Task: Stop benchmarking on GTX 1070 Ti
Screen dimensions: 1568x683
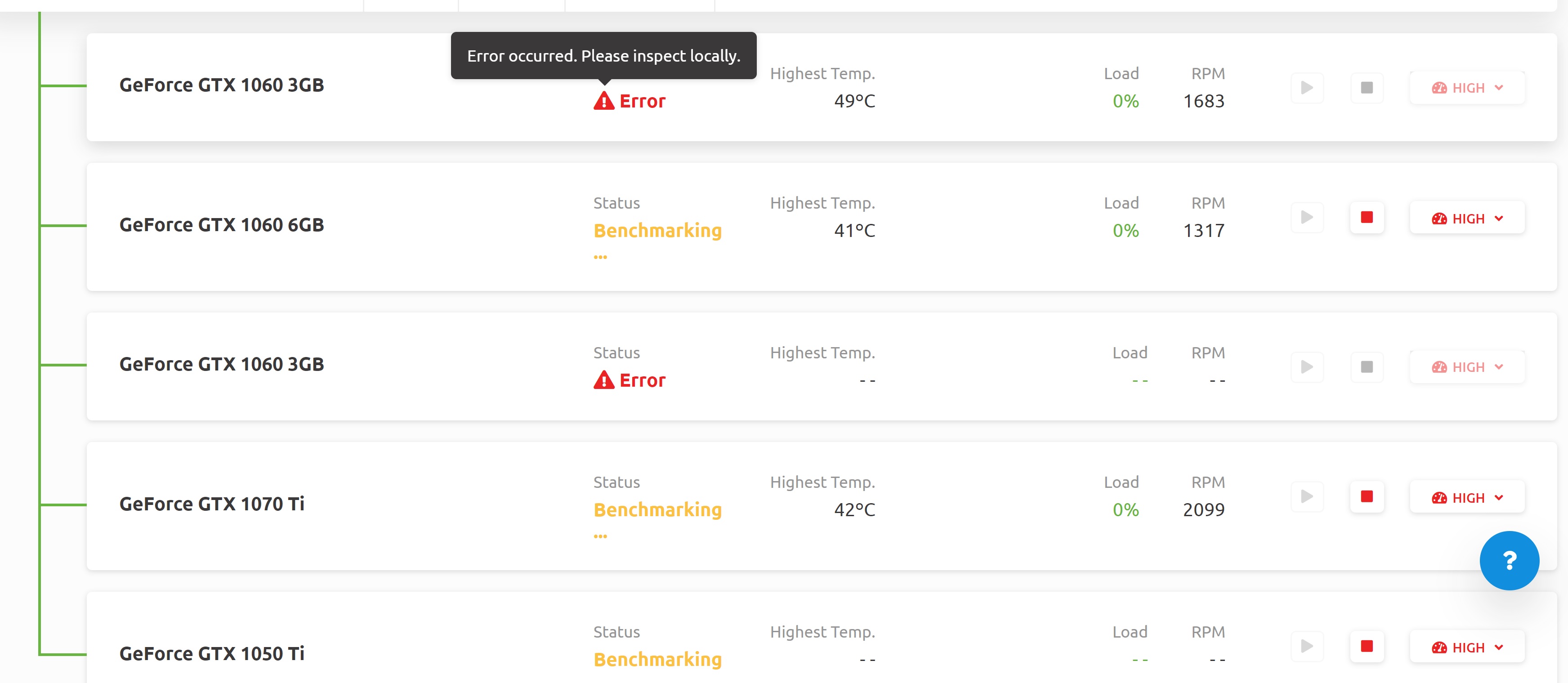Action: [x=1367, y=497]
